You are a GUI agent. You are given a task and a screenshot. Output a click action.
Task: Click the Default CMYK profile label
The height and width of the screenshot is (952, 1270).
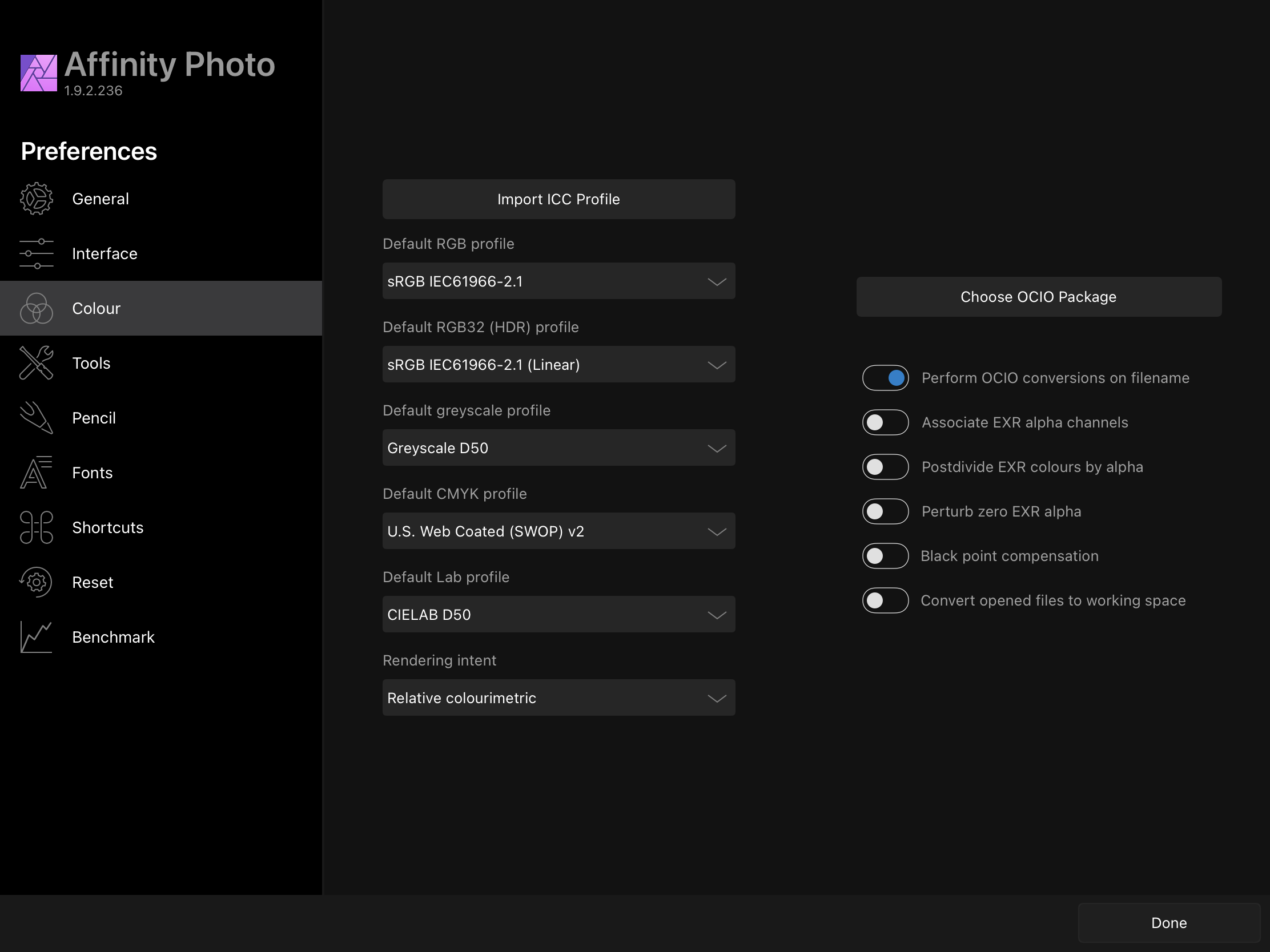coord(455,494)
